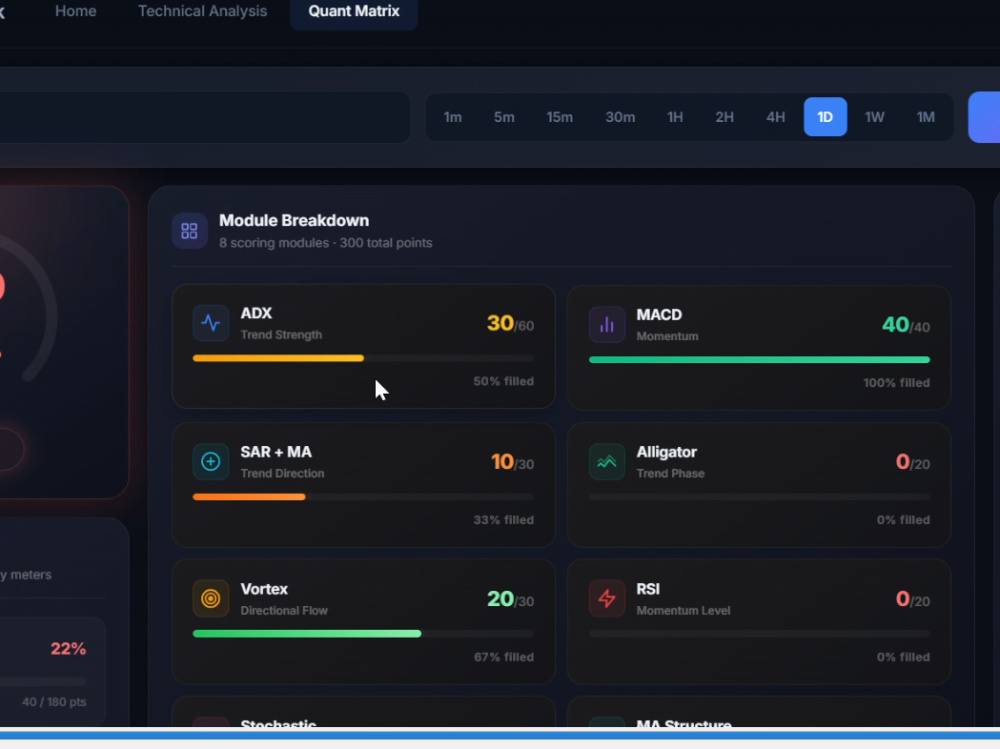Viewport: 1000px width, 749px height.
Task: Click the RSI lightning bolt icon
Action: coord(607,598)
